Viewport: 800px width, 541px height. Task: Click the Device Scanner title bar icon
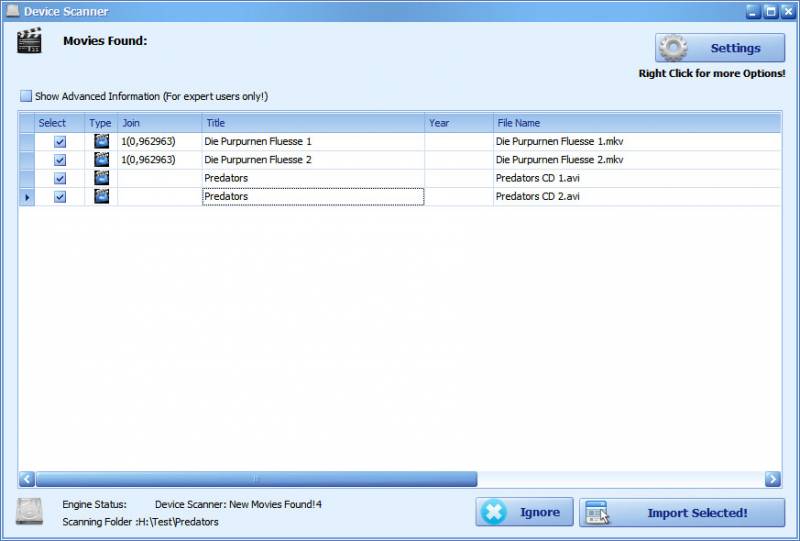pos(12,11)
